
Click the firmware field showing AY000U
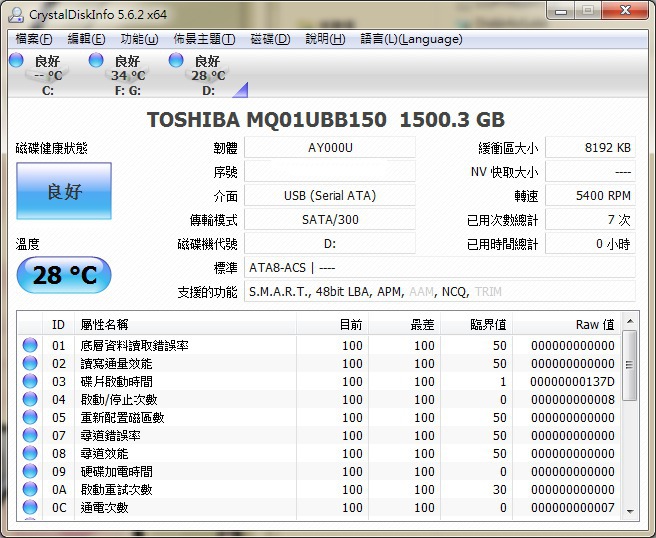(x=330, y=148)
